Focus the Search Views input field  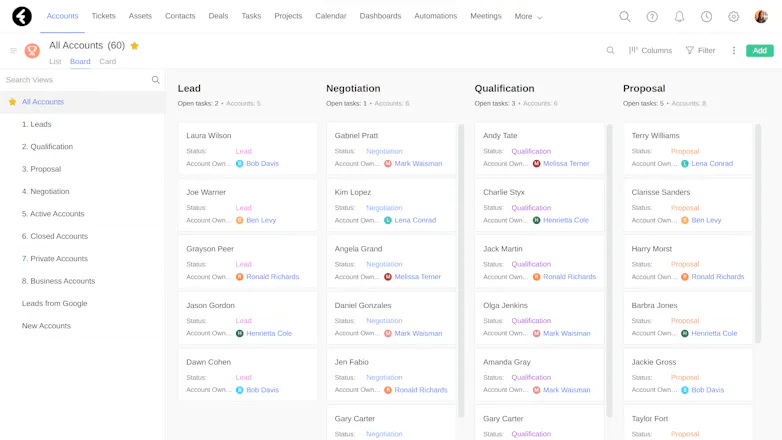(75, 80)
